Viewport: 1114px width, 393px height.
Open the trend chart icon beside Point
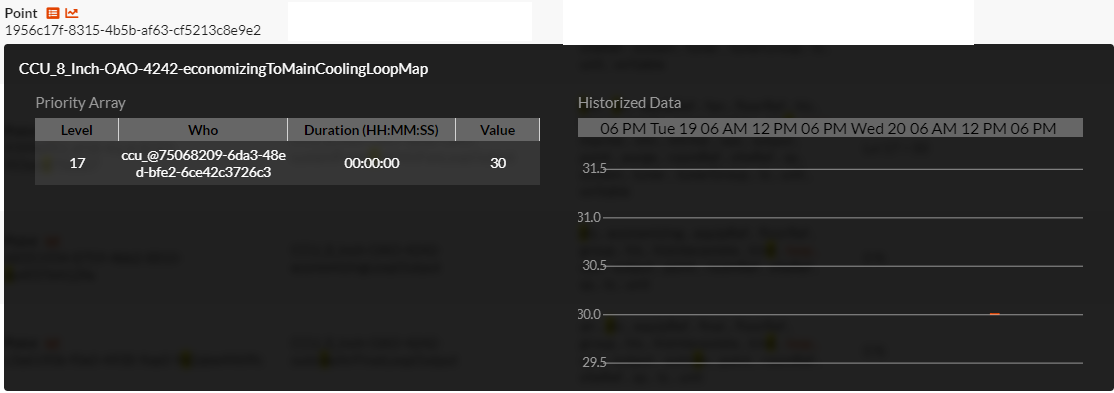[72, 13]
